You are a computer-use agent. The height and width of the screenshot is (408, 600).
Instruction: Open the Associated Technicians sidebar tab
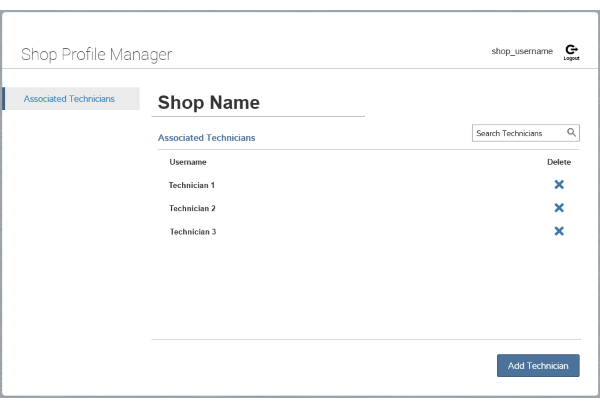[69, 99]
